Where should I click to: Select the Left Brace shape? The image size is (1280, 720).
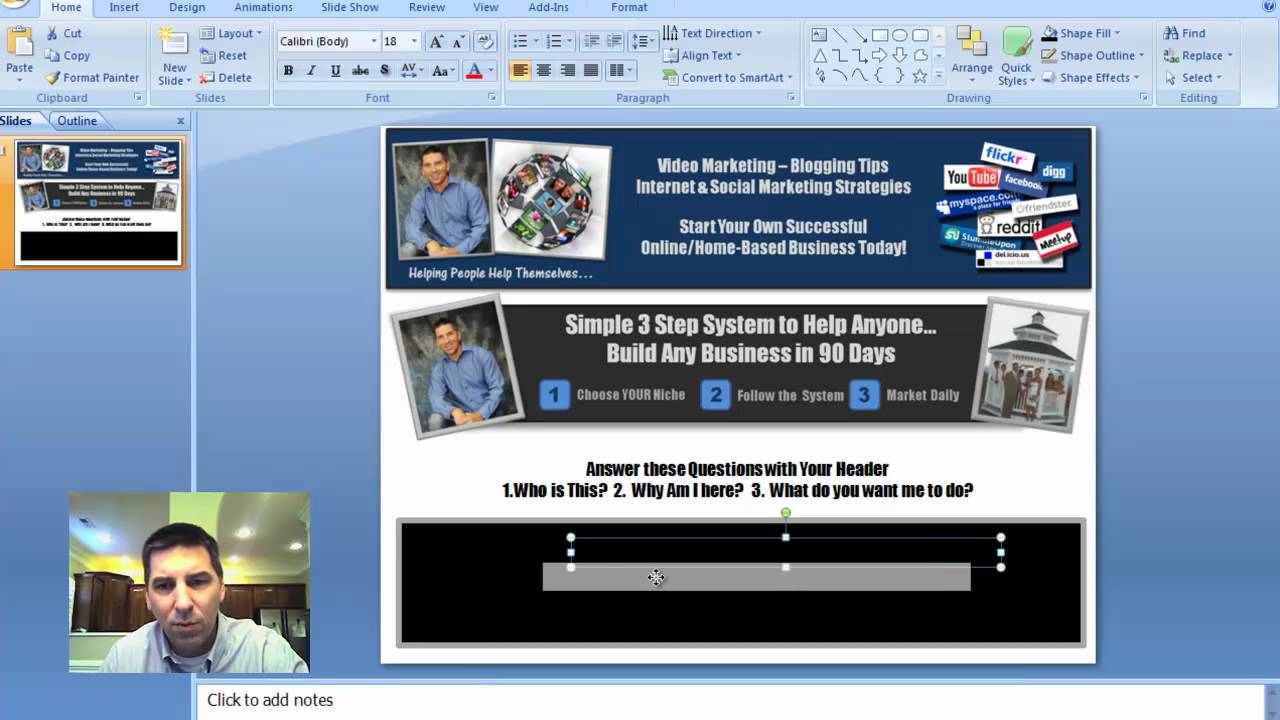879,75
